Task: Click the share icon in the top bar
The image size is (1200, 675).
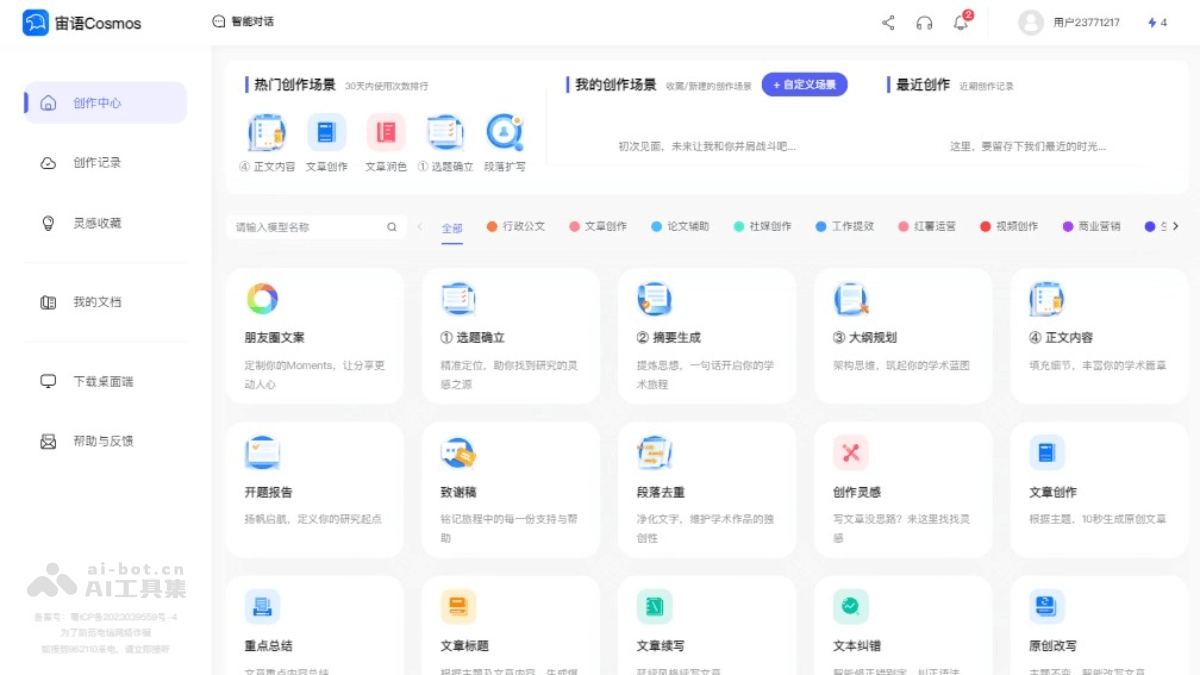Action: [888, 22]
